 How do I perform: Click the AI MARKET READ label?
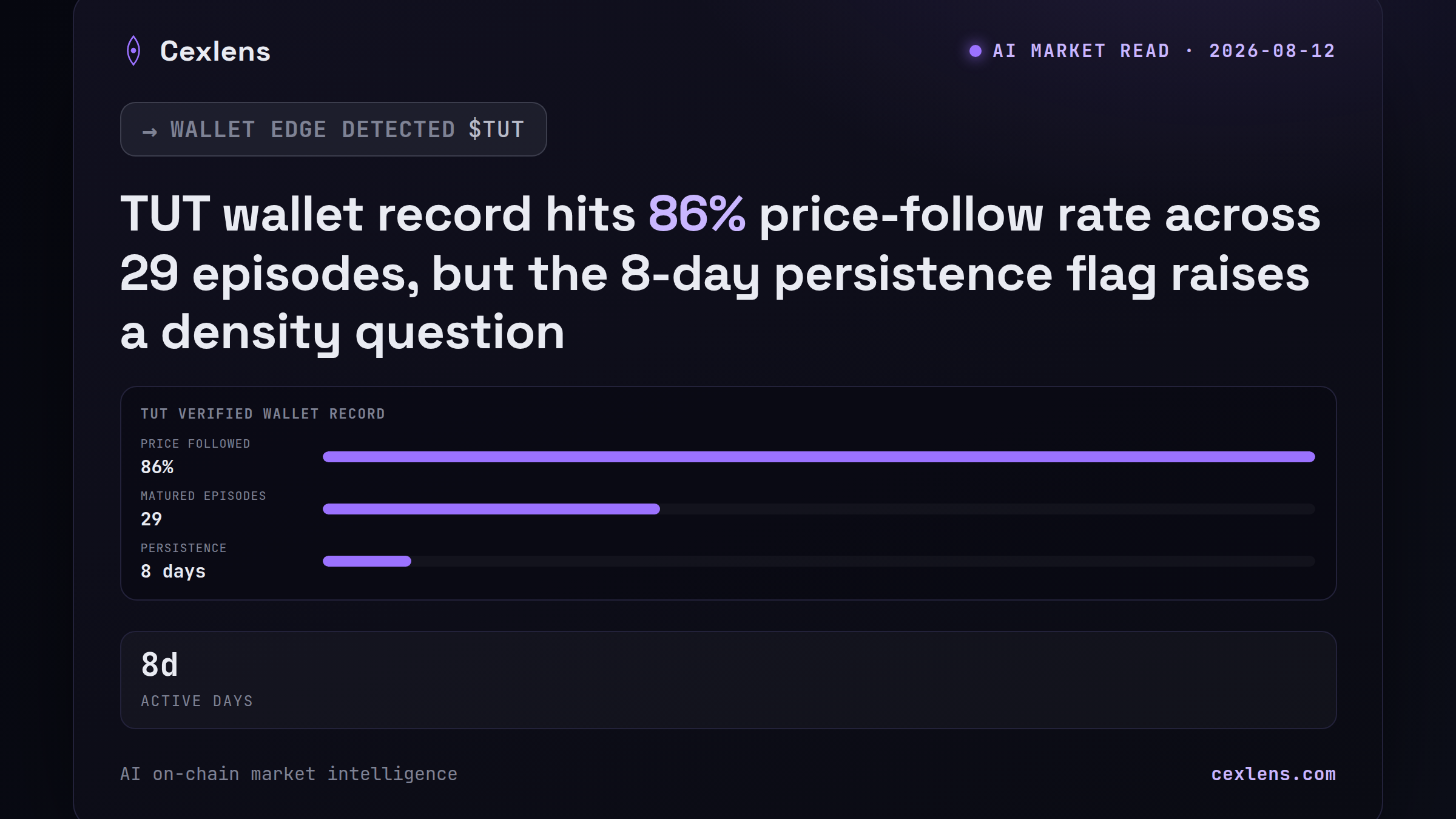[1081, 51]
